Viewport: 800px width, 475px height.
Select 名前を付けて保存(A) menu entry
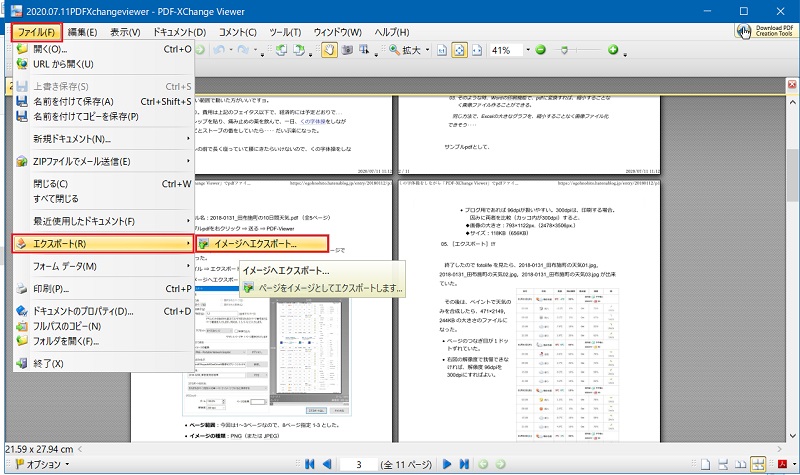[x=103, y=102]
